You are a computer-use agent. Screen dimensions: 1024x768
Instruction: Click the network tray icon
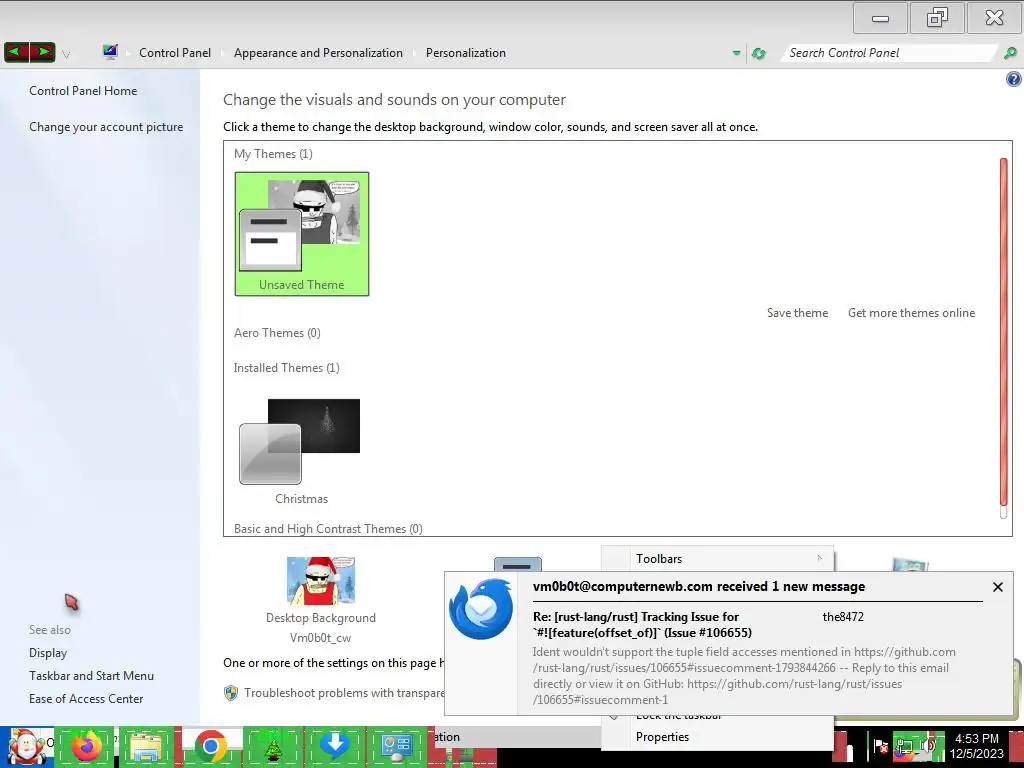coord(904,746)
